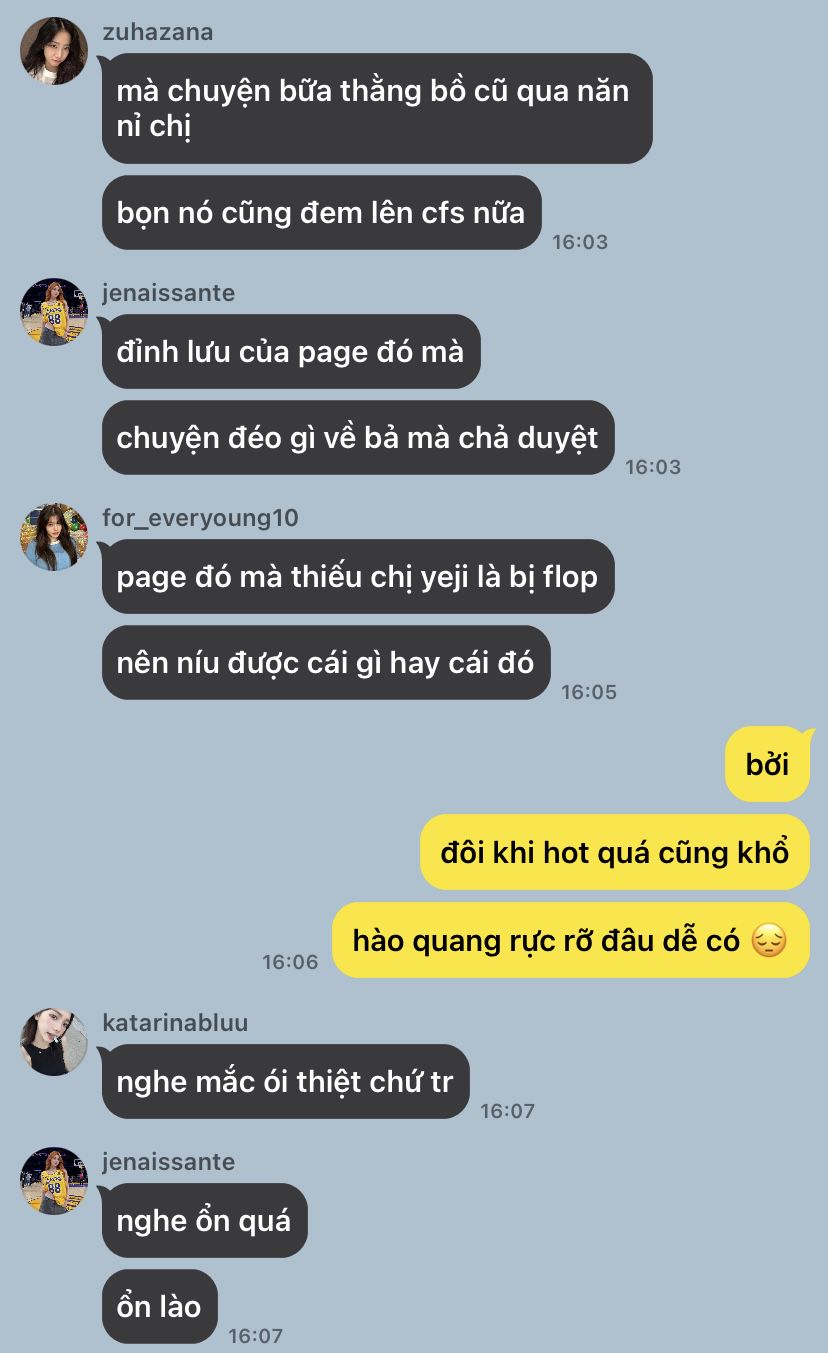Viewport: 828px width, 1353px height.
Task: Click the username zuhazana
Action: pos(158,32)
